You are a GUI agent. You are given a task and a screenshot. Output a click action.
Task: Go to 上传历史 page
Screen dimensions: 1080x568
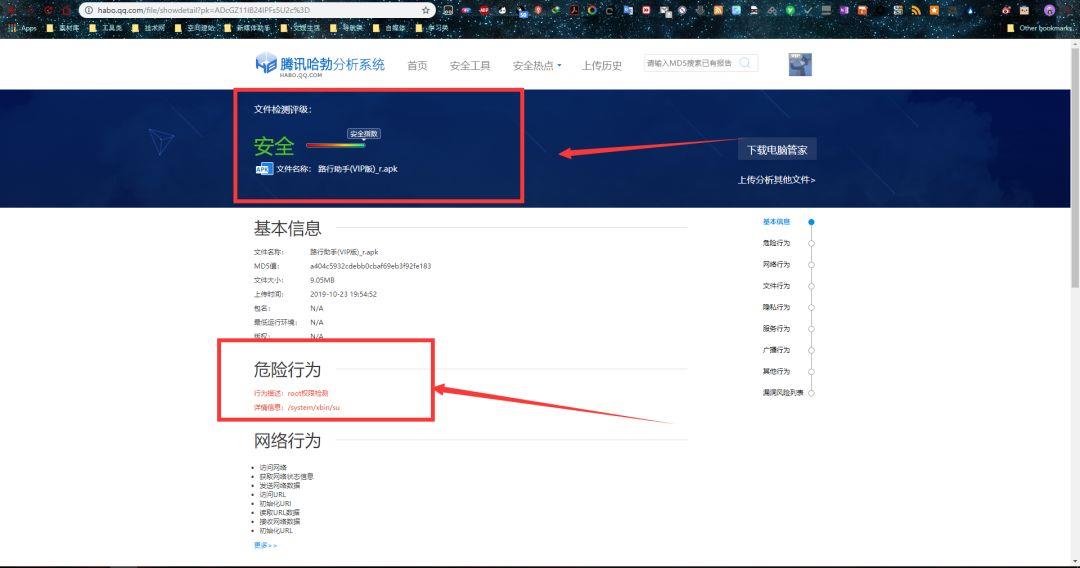[x=602, y=65]
